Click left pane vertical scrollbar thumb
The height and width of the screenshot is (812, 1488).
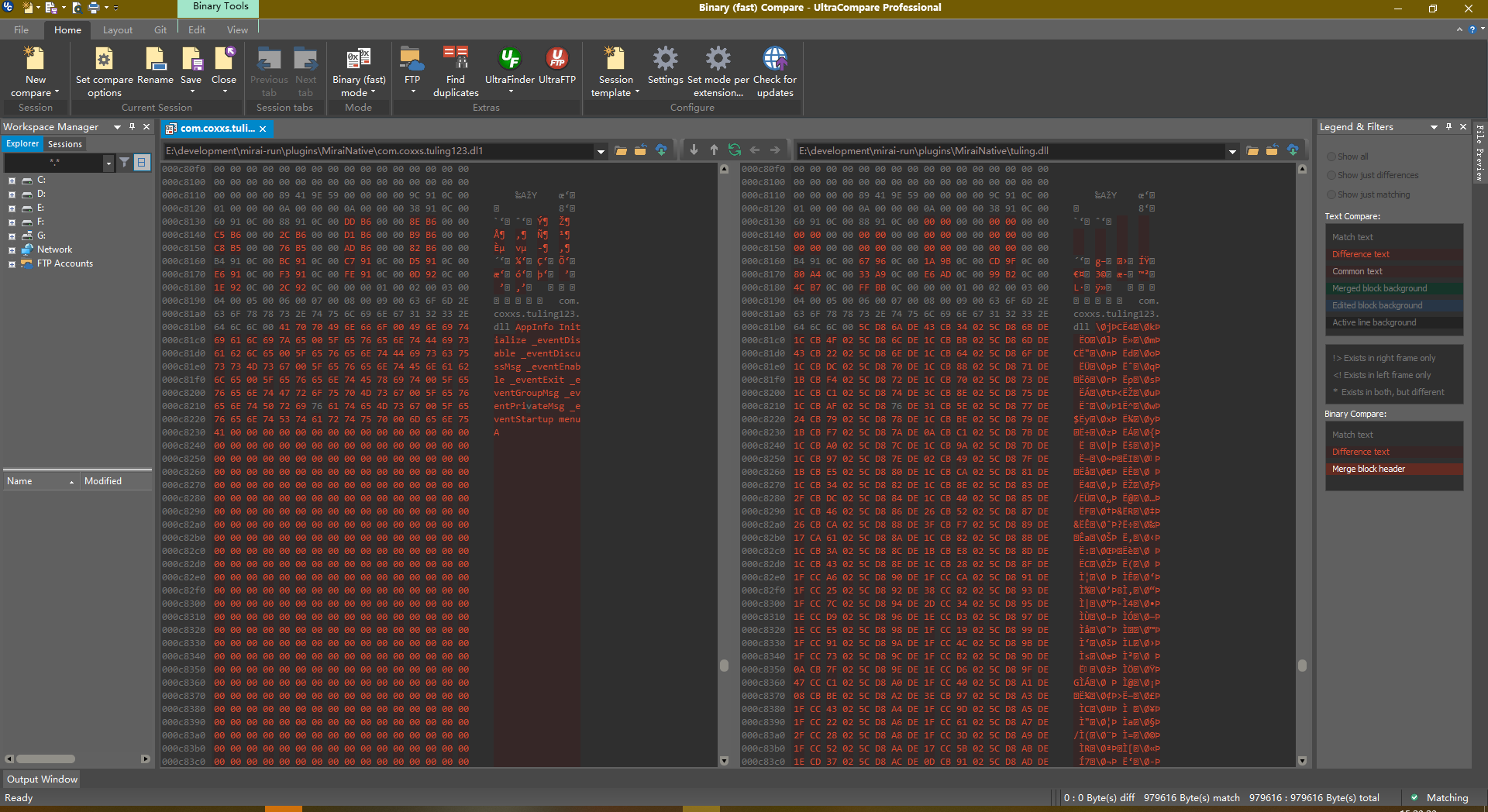pos(724,666)
